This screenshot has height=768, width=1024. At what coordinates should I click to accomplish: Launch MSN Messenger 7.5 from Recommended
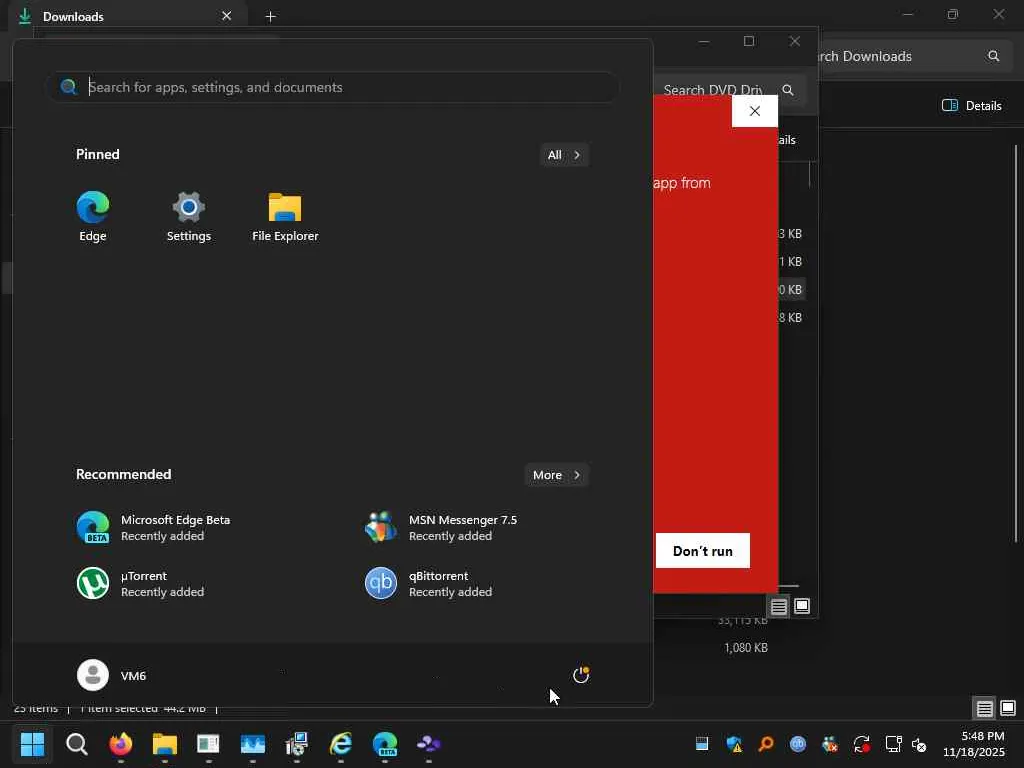[441, 528]
